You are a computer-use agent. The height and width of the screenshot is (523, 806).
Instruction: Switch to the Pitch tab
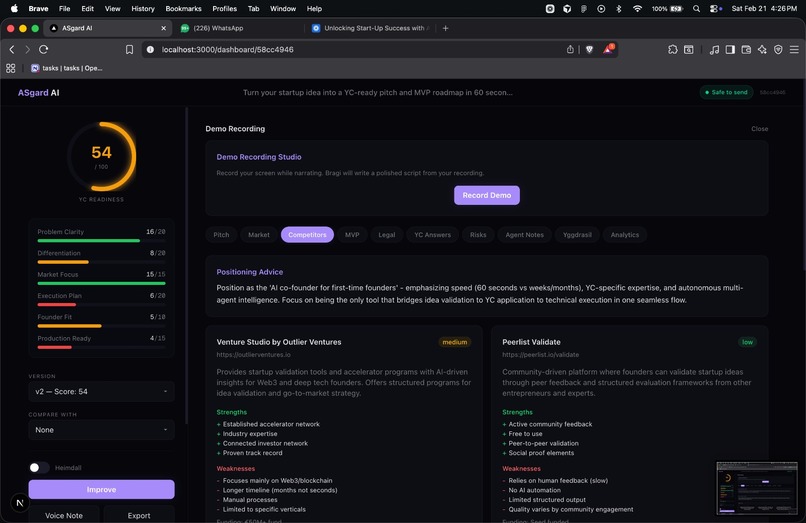click(221, 235)
